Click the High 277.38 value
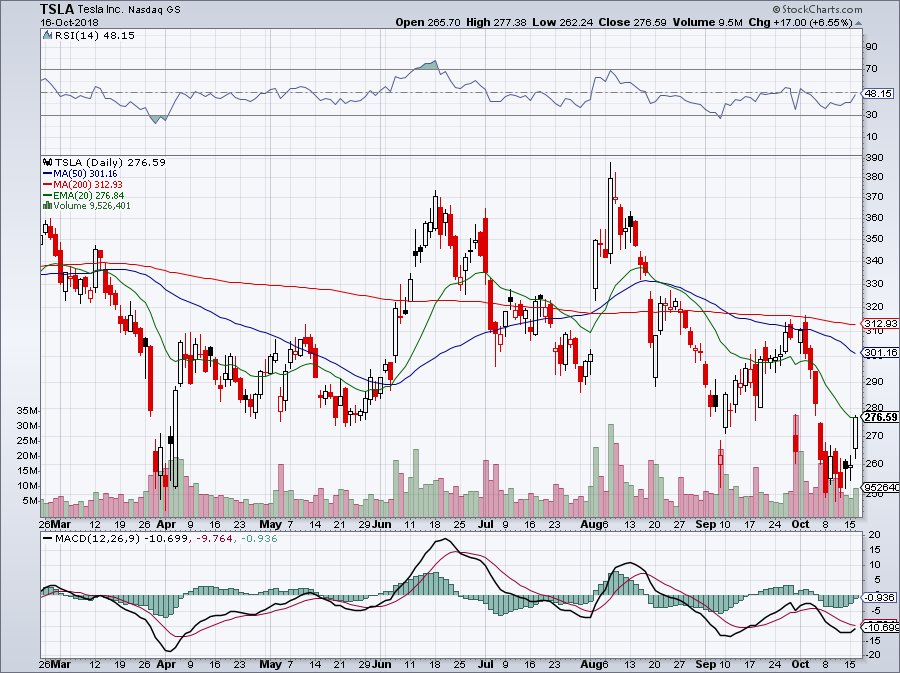This screenshot has width=900, height=673. 496,22
